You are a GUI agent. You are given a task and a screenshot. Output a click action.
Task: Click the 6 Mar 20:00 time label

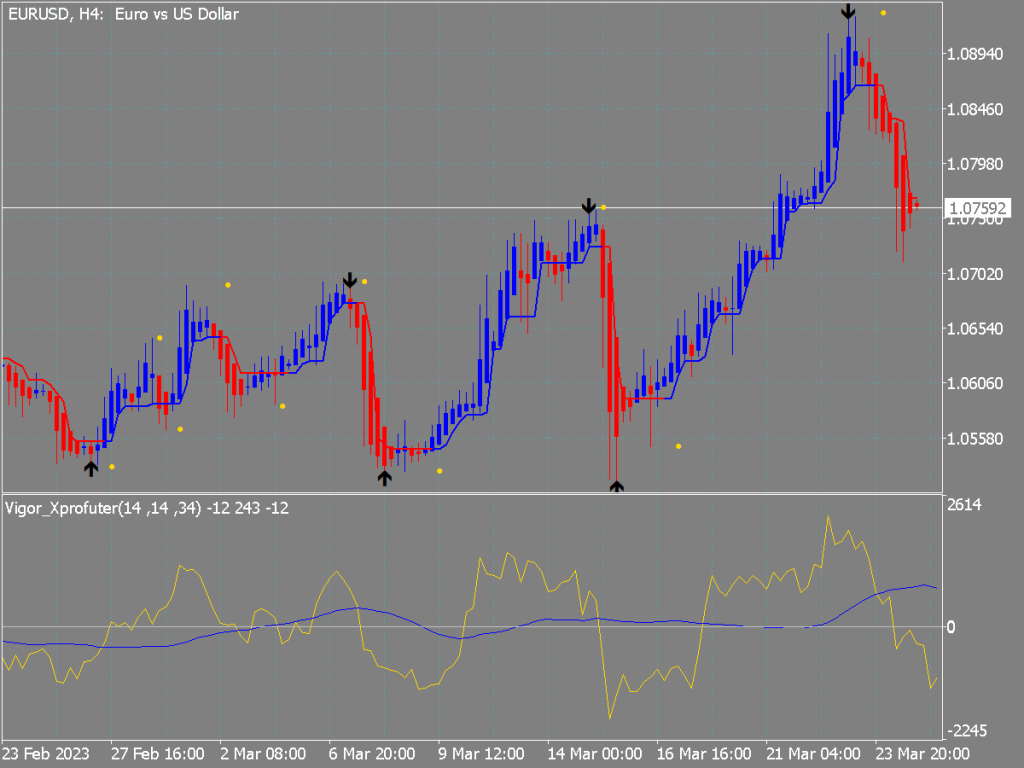(372, 754)
